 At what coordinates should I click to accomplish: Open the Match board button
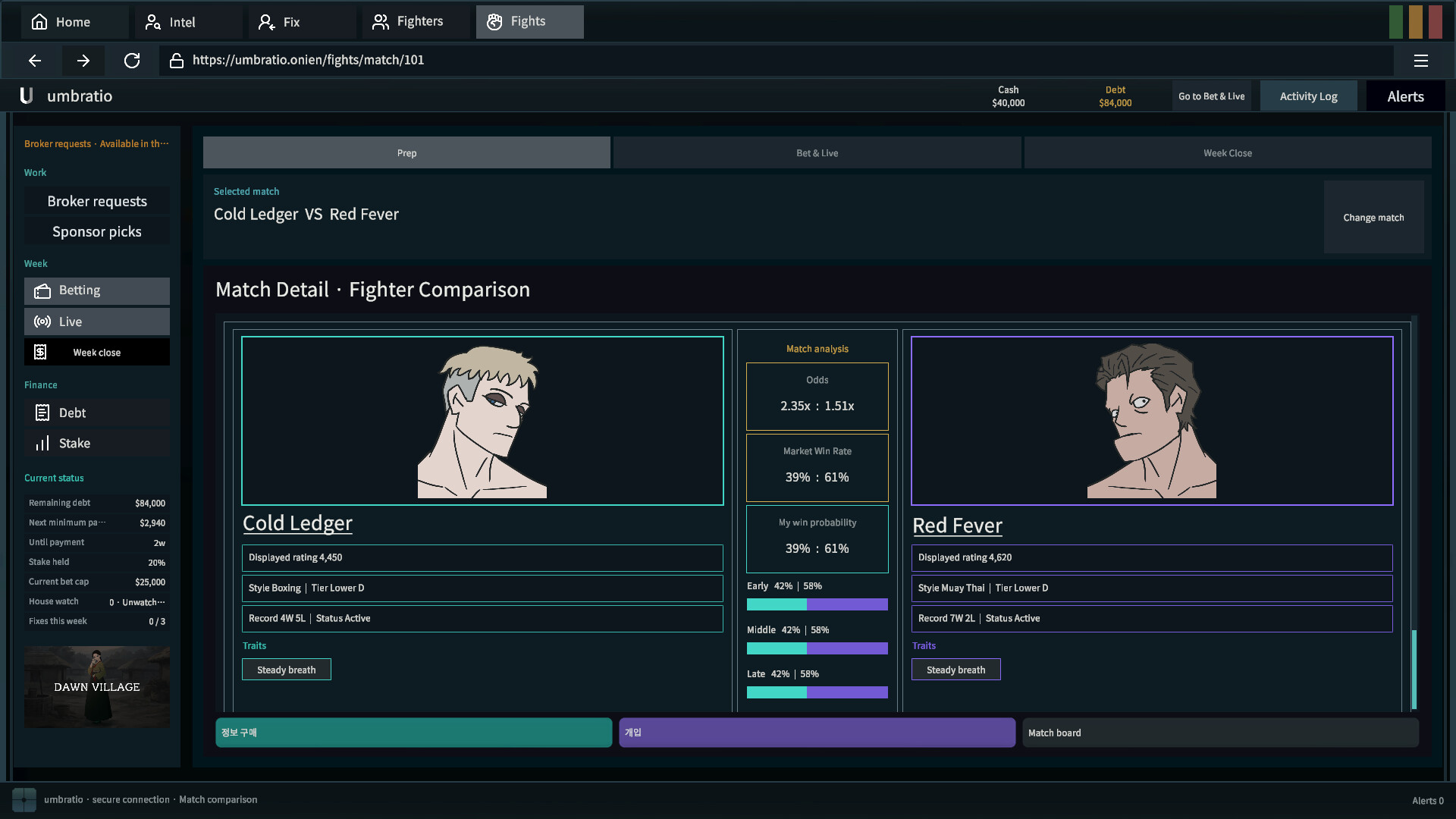(1220, 733)
